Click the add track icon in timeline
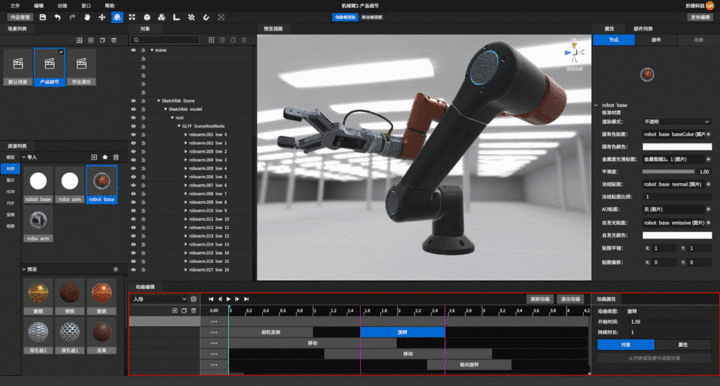The height and width of the screenshot is (386, 720). point(175,311)
